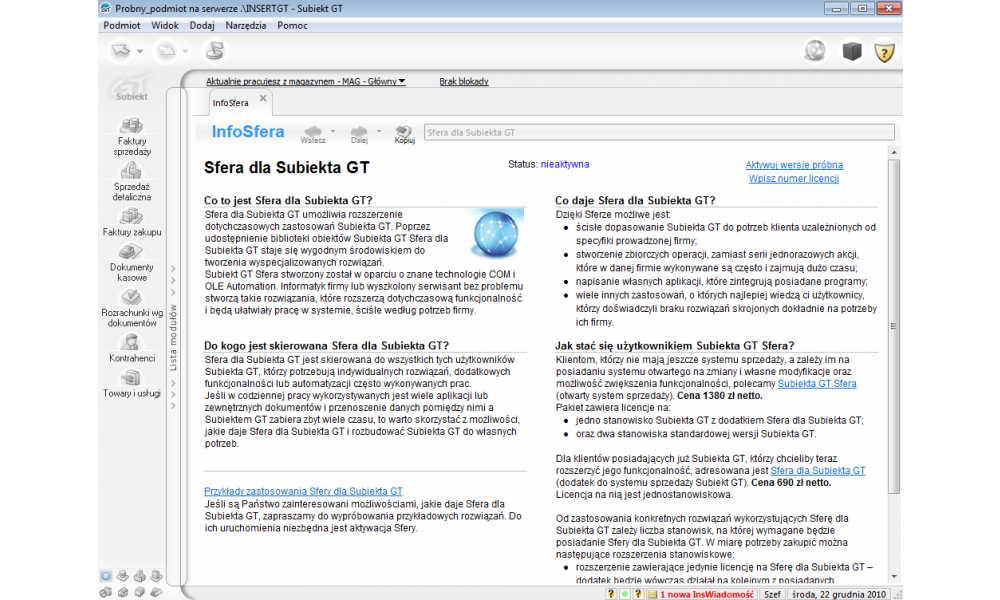This screenshot has width=1000, height=600.
Task: Expand the Wstecz history dropdown arrow
Action: click(x=332, y=131)
